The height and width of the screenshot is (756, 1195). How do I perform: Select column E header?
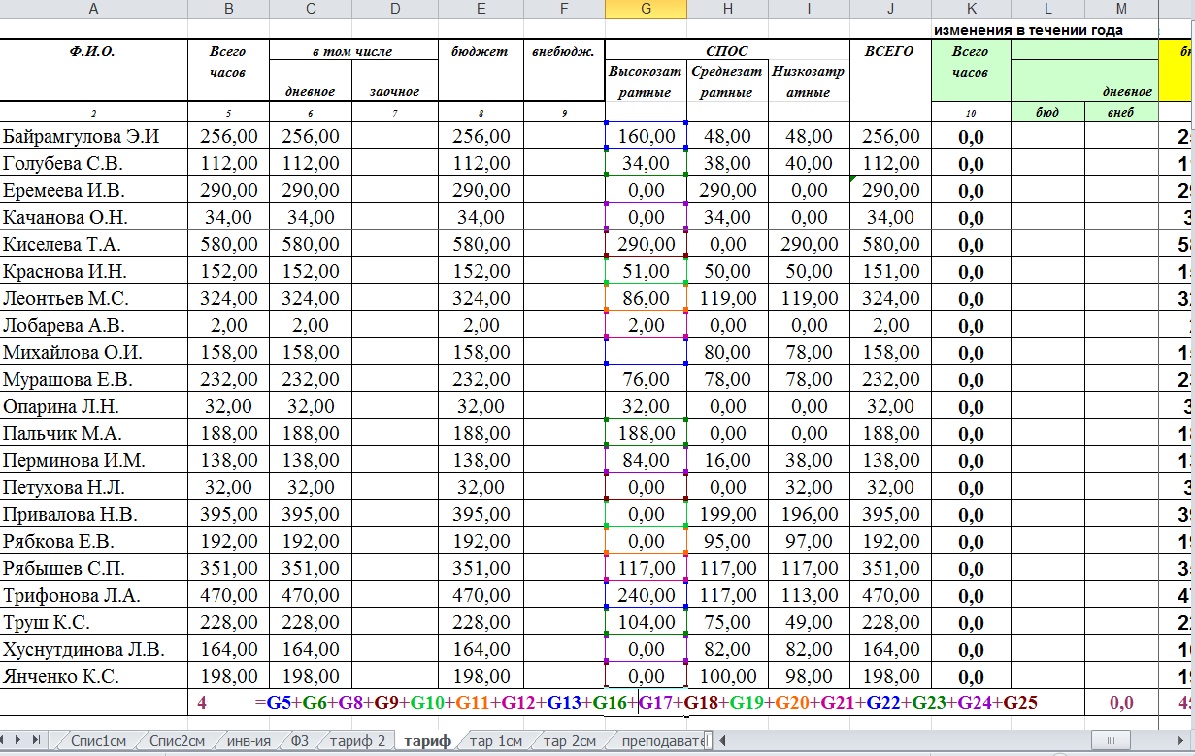pyautogui.click(x=481, y=8)
